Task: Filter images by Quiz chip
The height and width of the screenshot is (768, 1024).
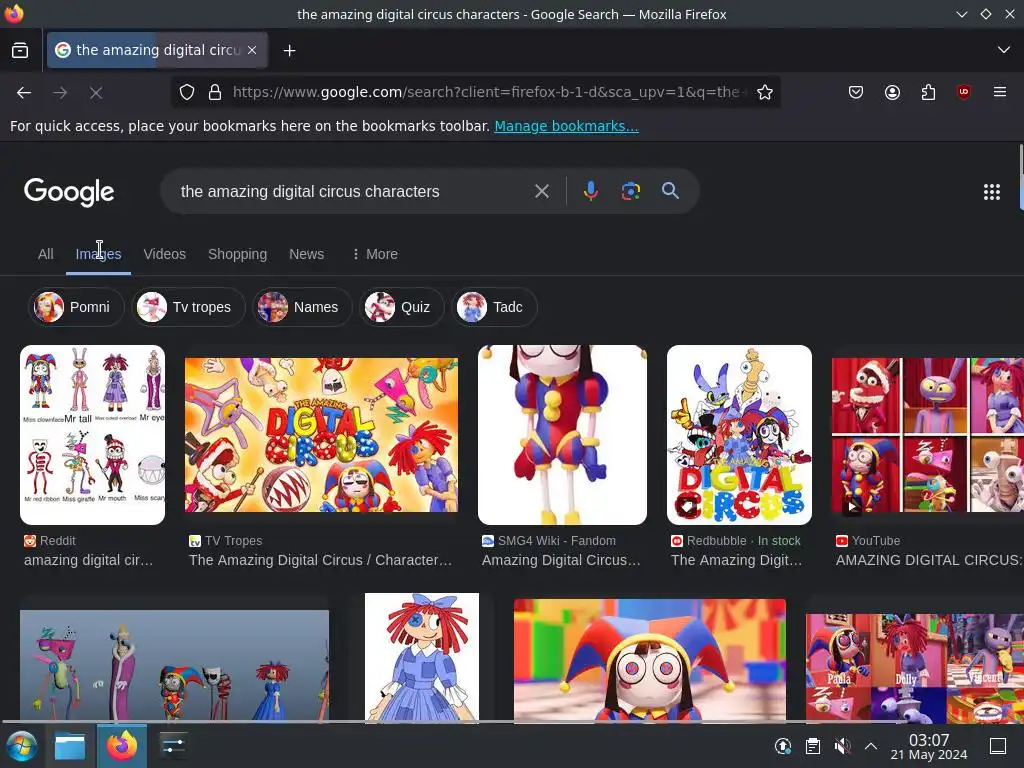Action: point(402,307)
